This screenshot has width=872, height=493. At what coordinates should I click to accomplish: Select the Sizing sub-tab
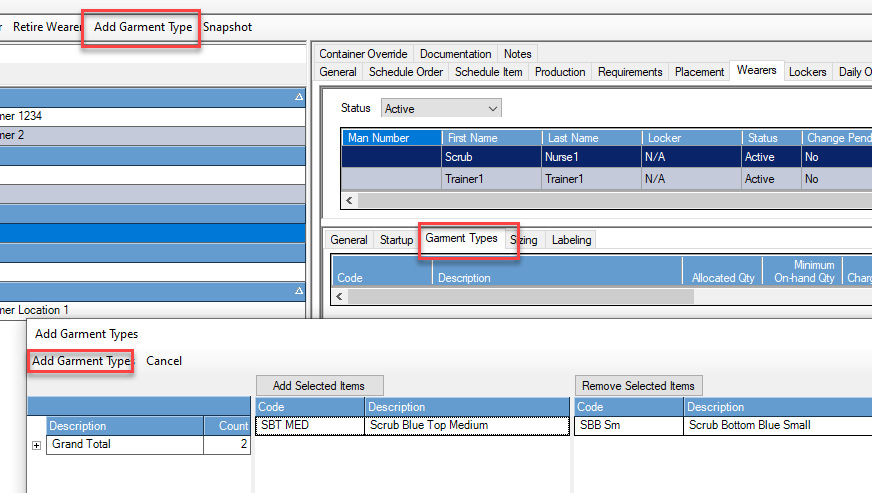coord(524,240)
